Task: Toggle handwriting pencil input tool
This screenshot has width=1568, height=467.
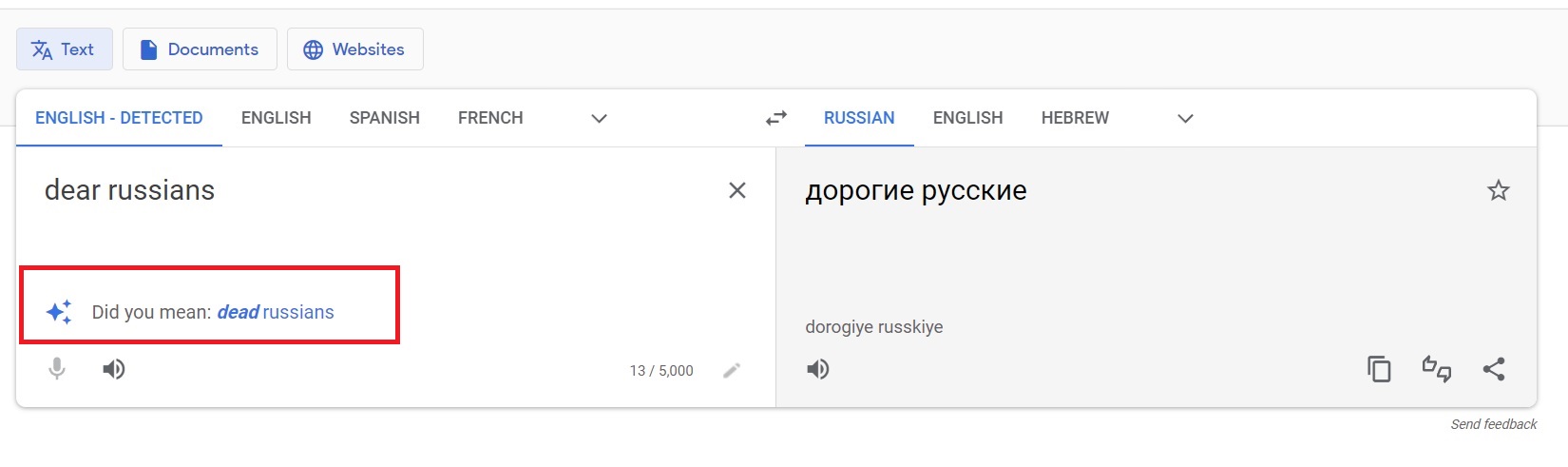Action: coord(731,370)
